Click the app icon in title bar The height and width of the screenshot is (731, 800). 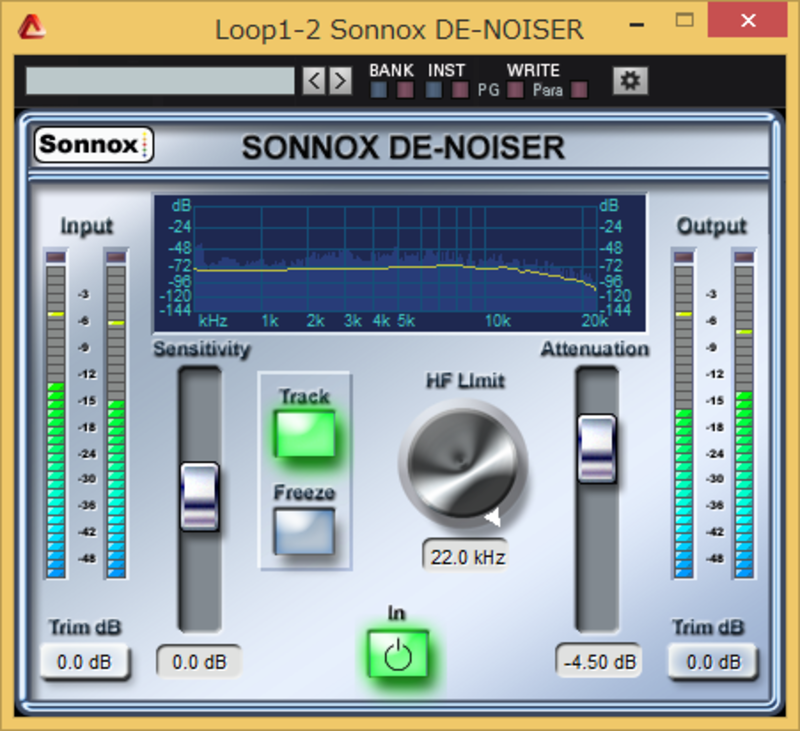[31, 27]
